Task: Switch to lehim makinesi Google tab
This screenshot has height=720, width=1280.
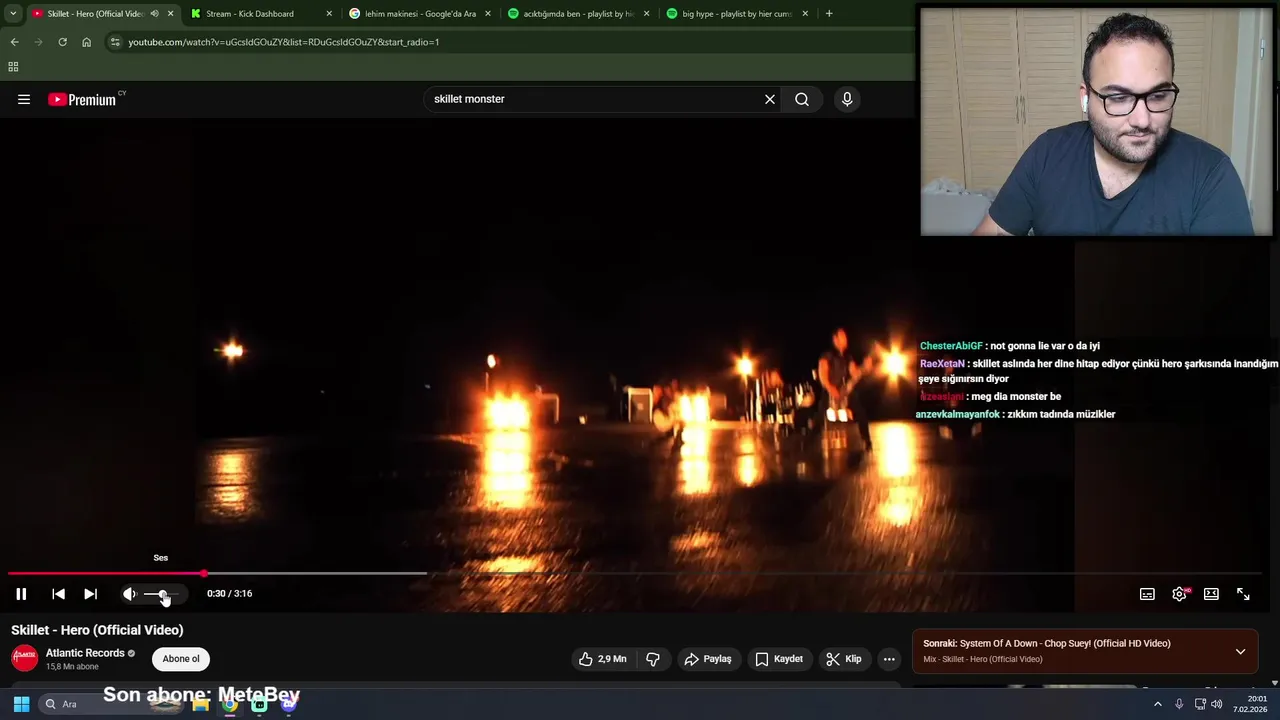Action: pos(420,14)
